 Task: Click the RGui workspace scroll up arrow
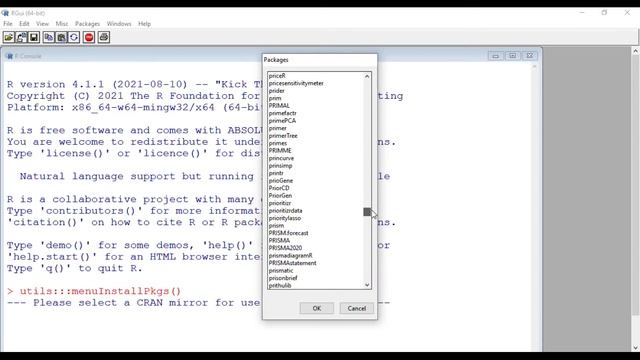636,51
